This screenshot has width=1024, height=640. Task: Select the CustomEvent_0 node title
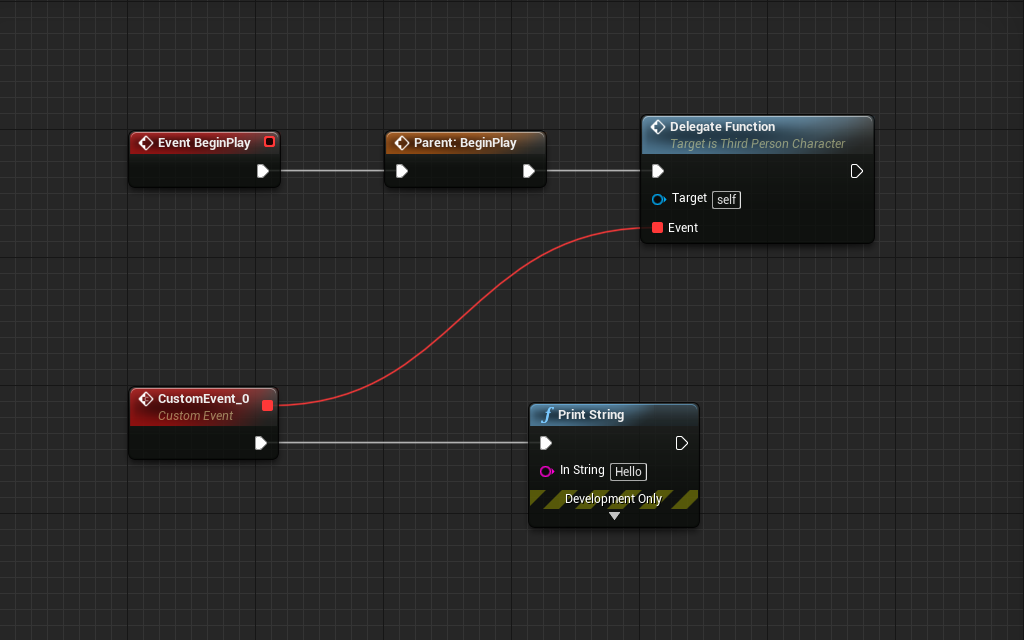pos(204,398)
